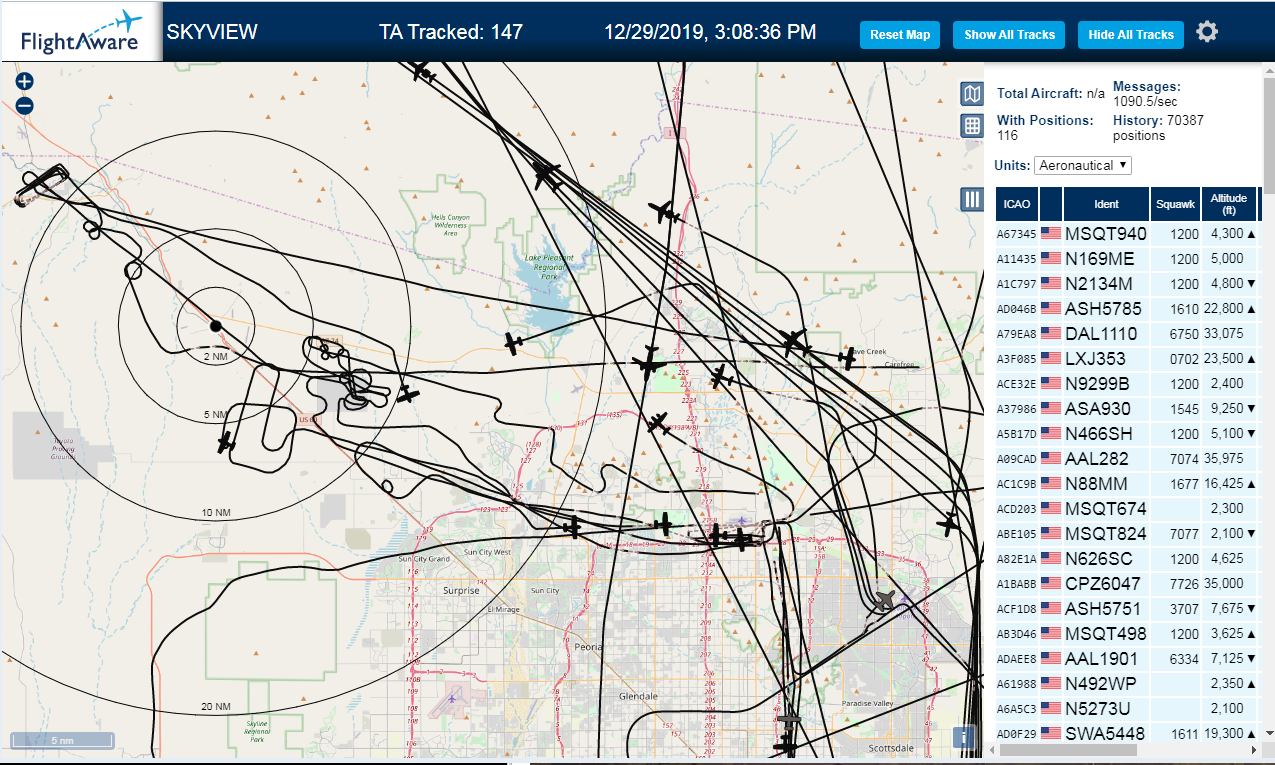Click the Glendale city label on map

click(638, 696)
